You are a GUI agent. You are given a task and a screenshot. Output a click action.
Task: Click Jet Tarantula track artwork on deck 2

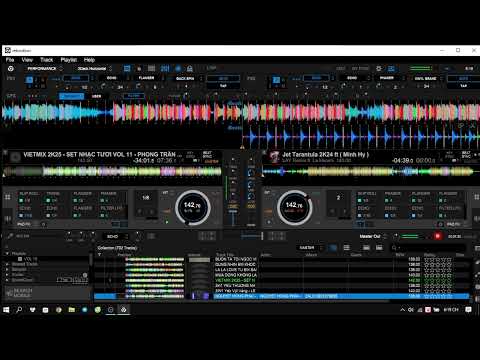274,157
